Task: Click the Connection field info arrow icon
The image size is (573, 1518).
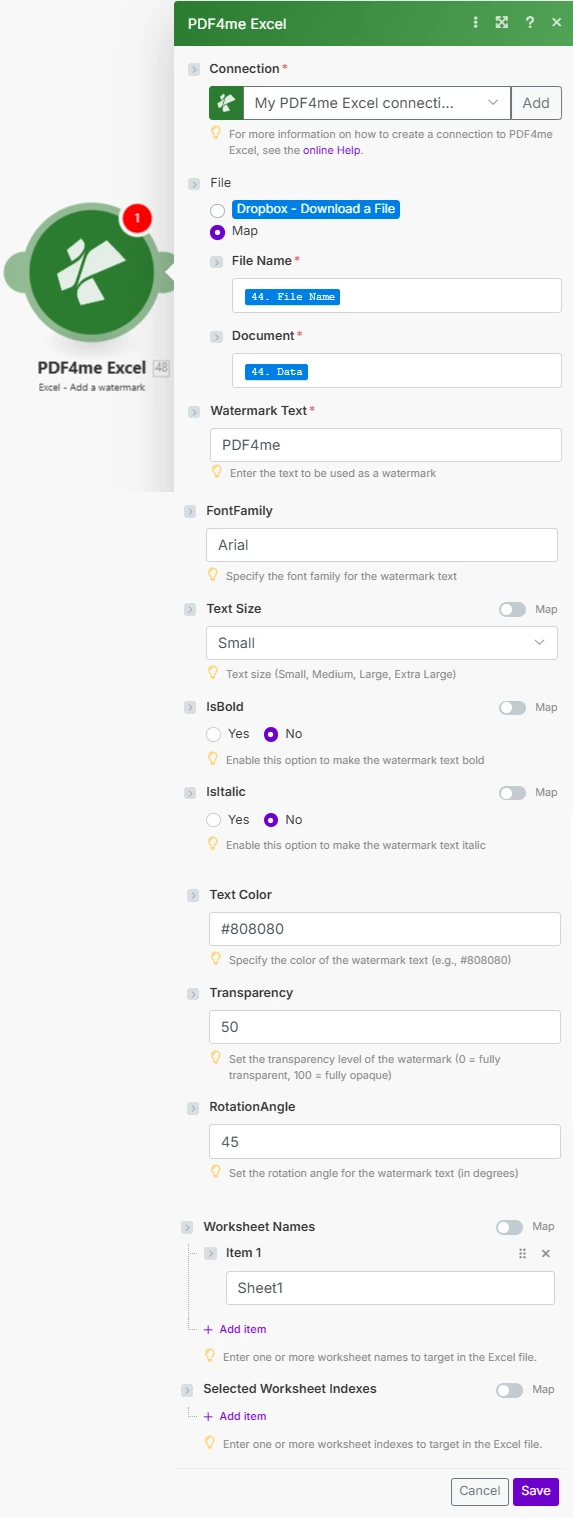Action: coord(194,69)
